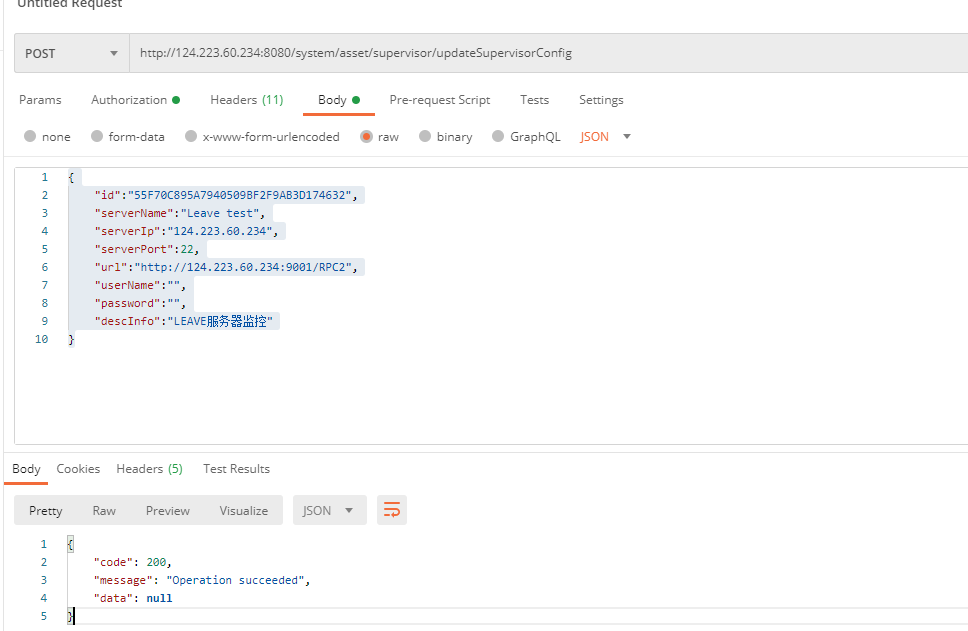Open the request Settings tab
The image size is (968, 631).
click(x=601, y=100)
